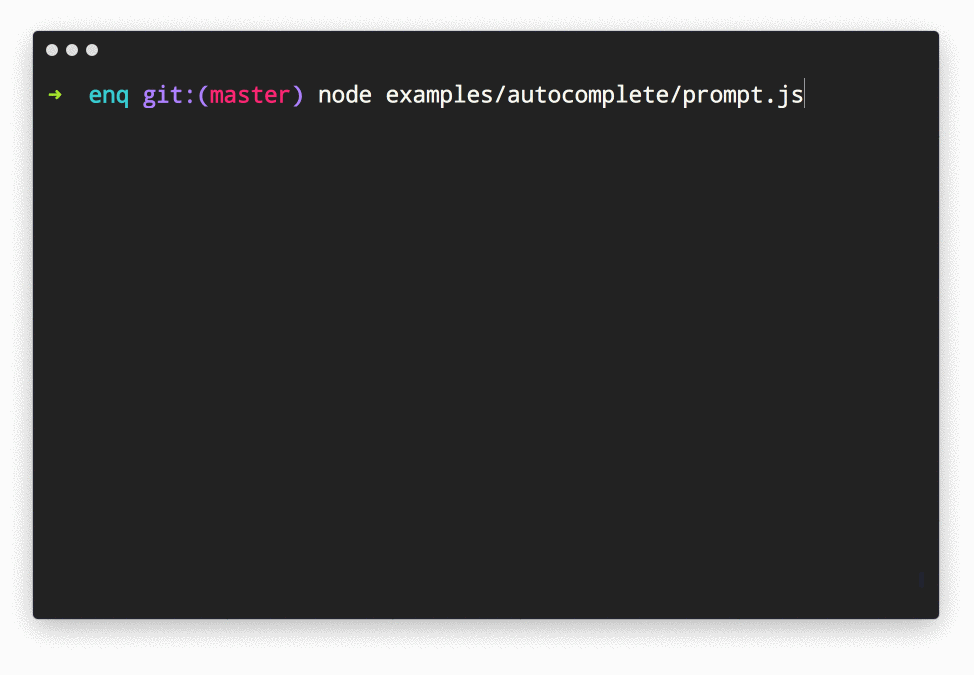Click the text cursor after prompt.js
The image size is (974, 675).
tap(804, 95)
